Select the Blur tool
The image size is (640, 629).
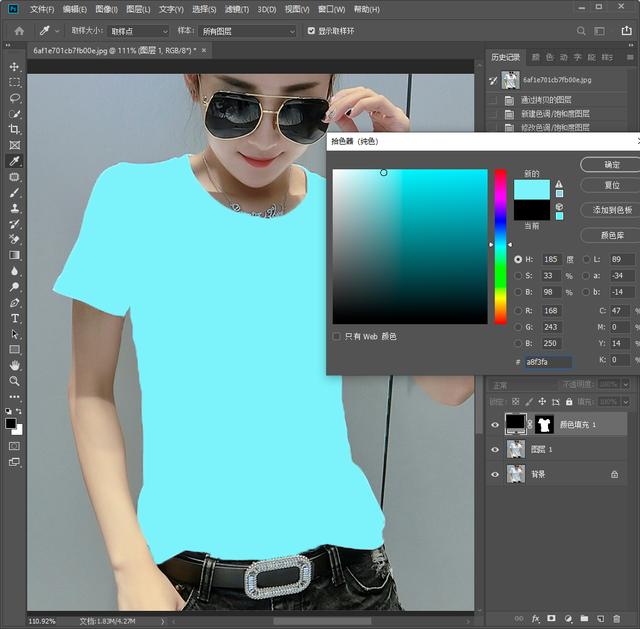[14, 271]
